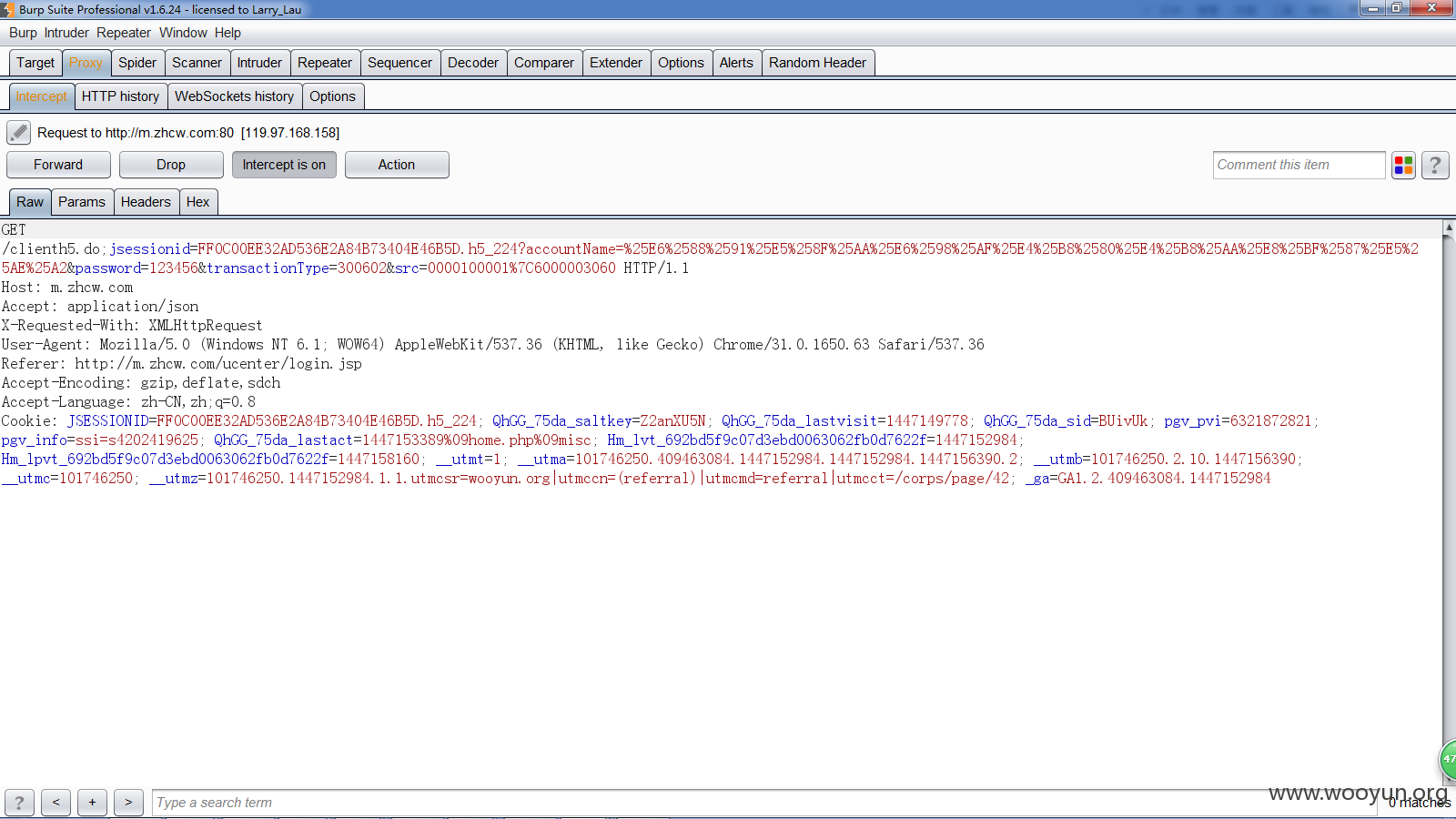Image resolution: width=1456 pixels, height=819 pixels.
Task: Click the search help question mark button
Action: pyautogui.click(x=19, y=803)
